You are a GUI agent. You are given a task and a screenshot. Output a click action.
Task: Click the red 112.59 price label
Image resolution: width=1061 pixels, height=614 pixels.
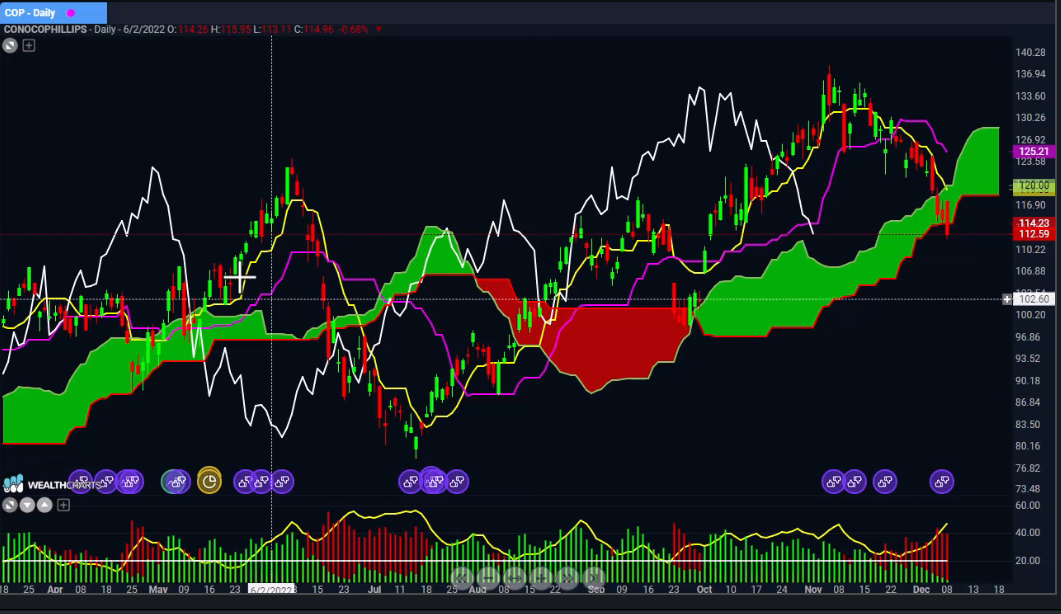point(1033,234)
